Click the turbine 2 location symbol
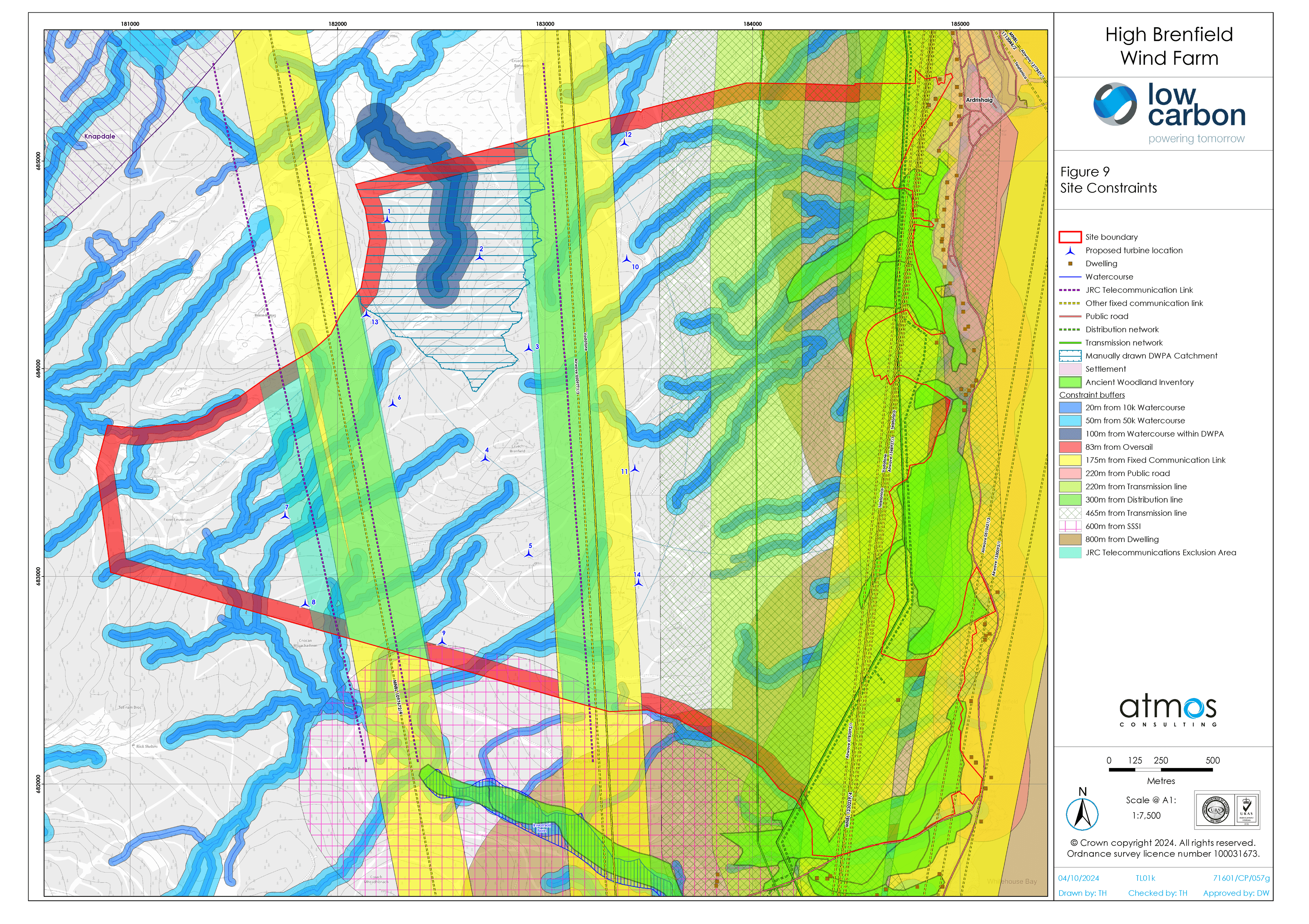Viewport: 1309px width, 924px height. coord(480,258)
